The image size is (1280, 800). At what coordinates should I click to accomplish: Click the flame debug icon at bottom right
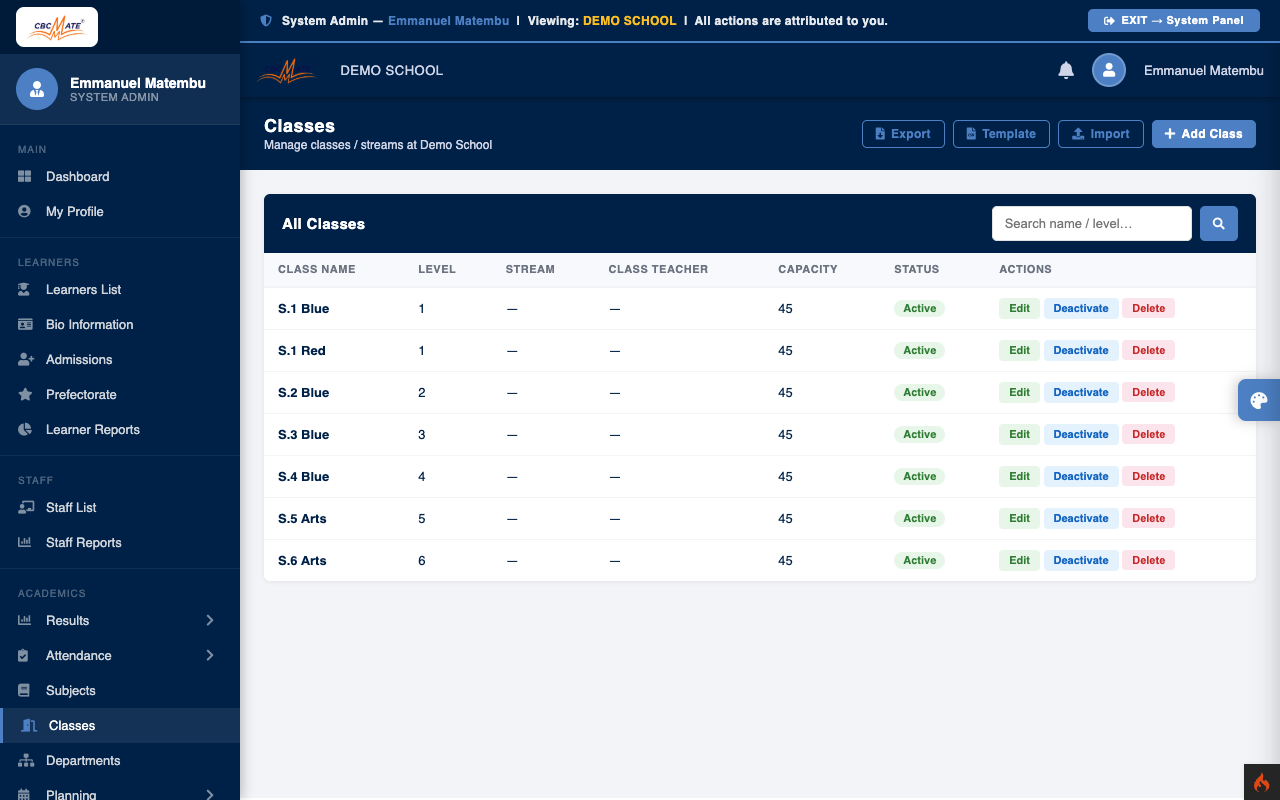pos(1262,782)
